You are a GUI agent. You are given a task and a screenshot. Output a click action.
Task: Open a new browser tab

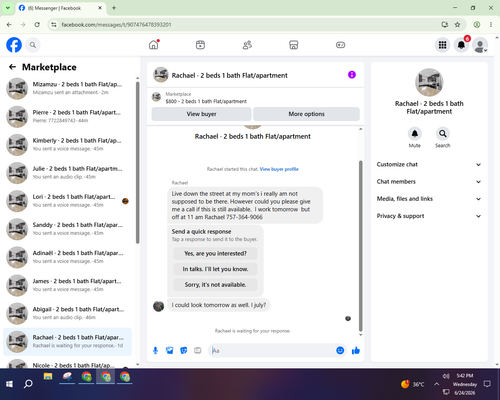(114, 8)
